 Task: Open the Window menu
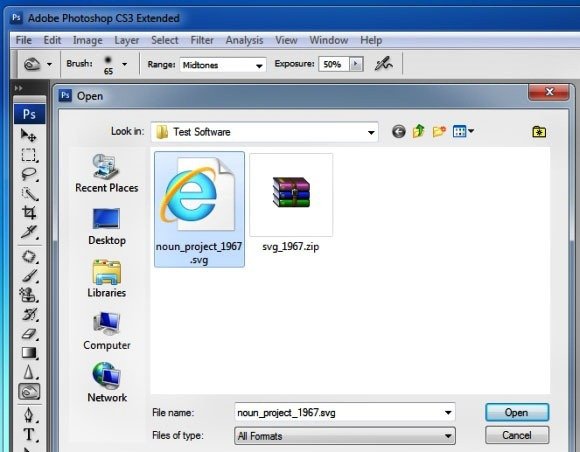[x=328, y=40]
